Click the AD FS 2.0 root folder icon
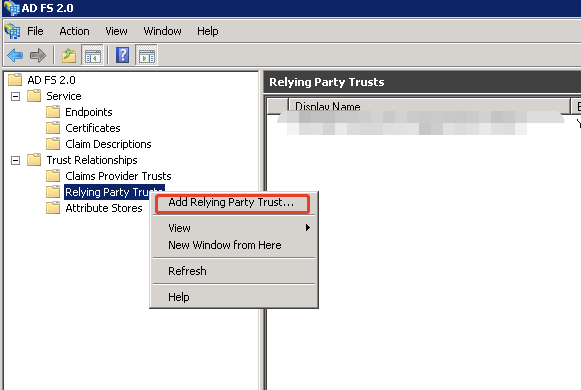 (15, 79)
